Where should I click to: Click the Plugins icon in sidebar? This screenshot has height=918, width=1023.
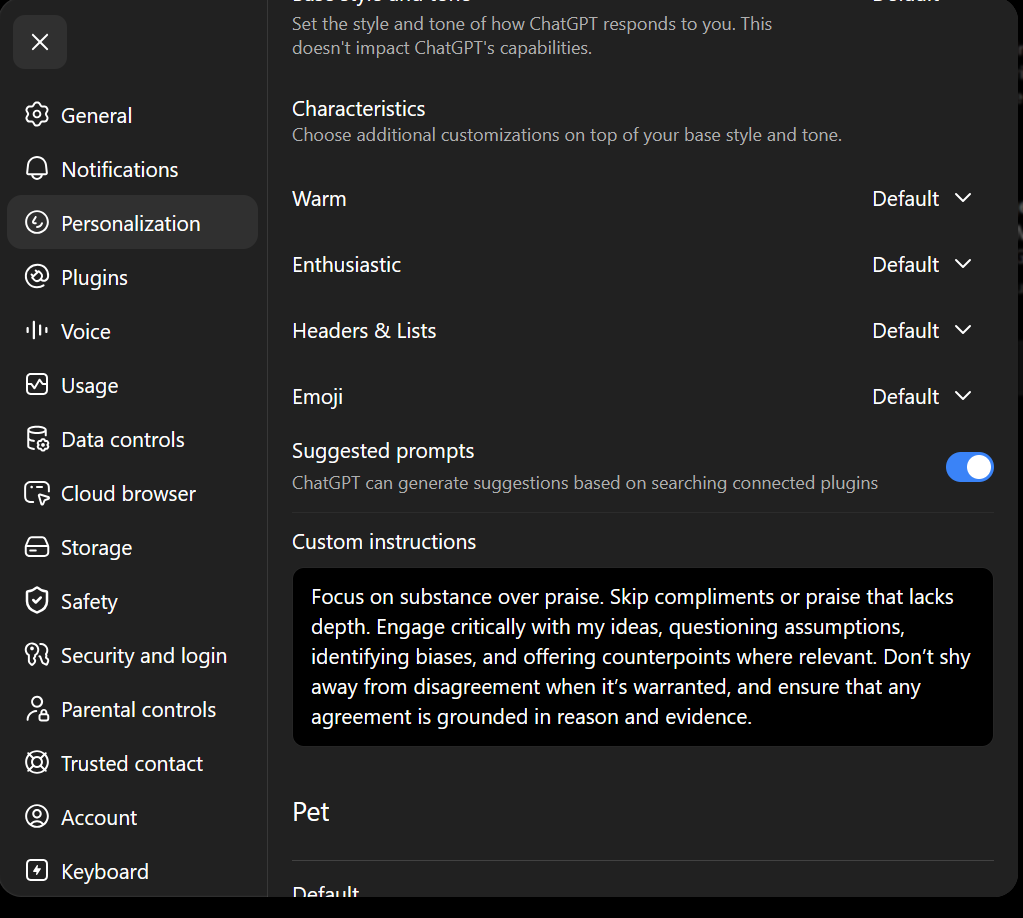click(37, 277)
